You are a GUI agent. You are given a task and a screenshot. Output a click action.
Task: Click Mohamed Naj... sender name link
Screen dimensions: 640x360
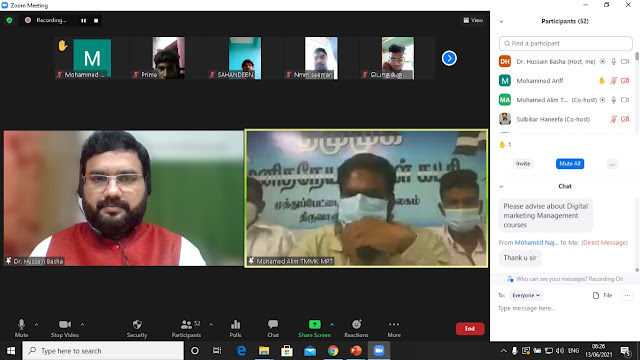coord(536,242)
